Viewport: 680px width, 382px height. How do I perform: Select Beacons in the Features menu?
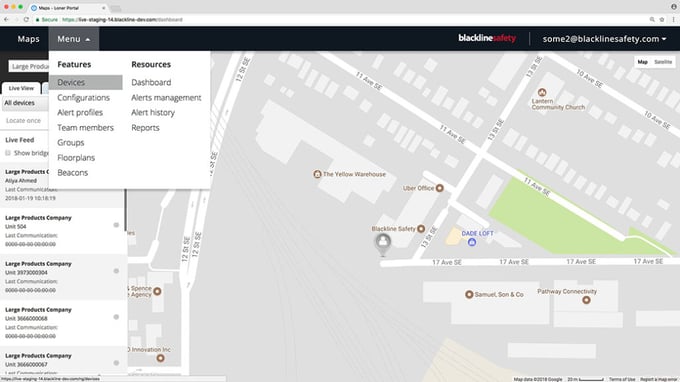pos(72,173)
